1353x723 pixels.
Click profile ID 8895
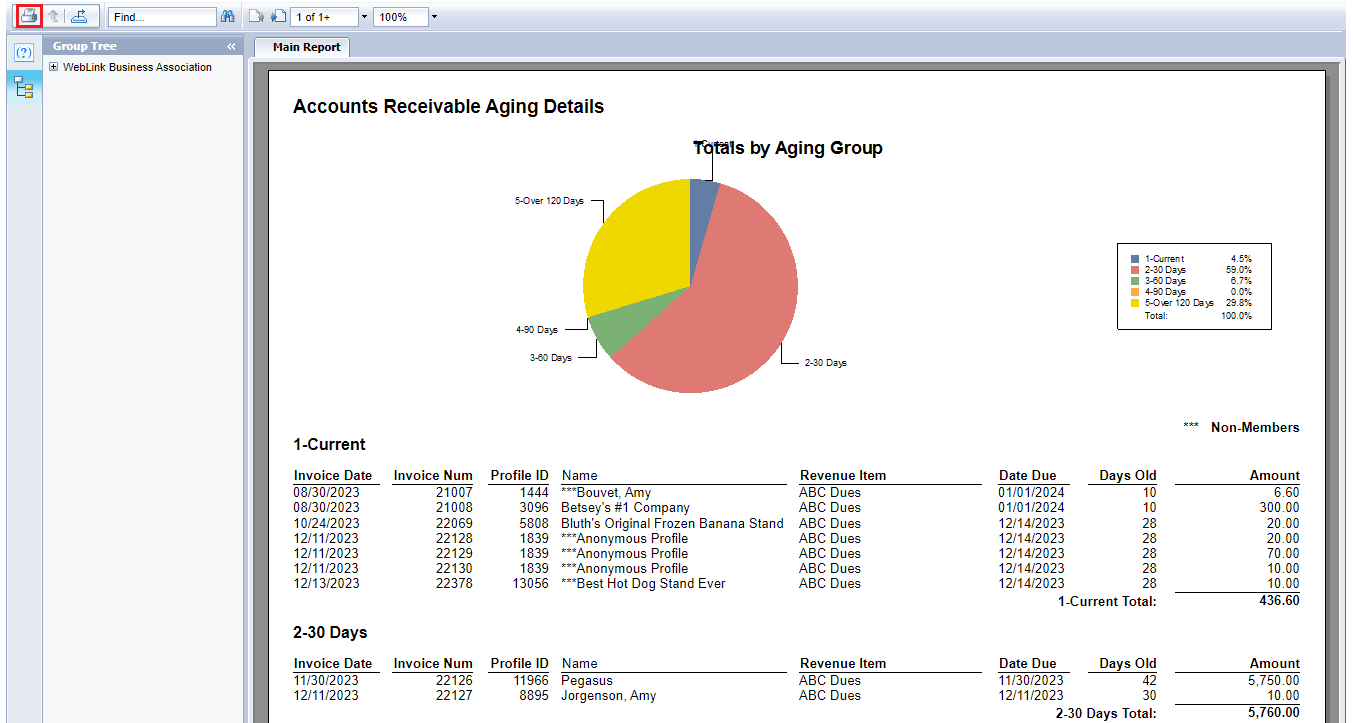point(534,695)
